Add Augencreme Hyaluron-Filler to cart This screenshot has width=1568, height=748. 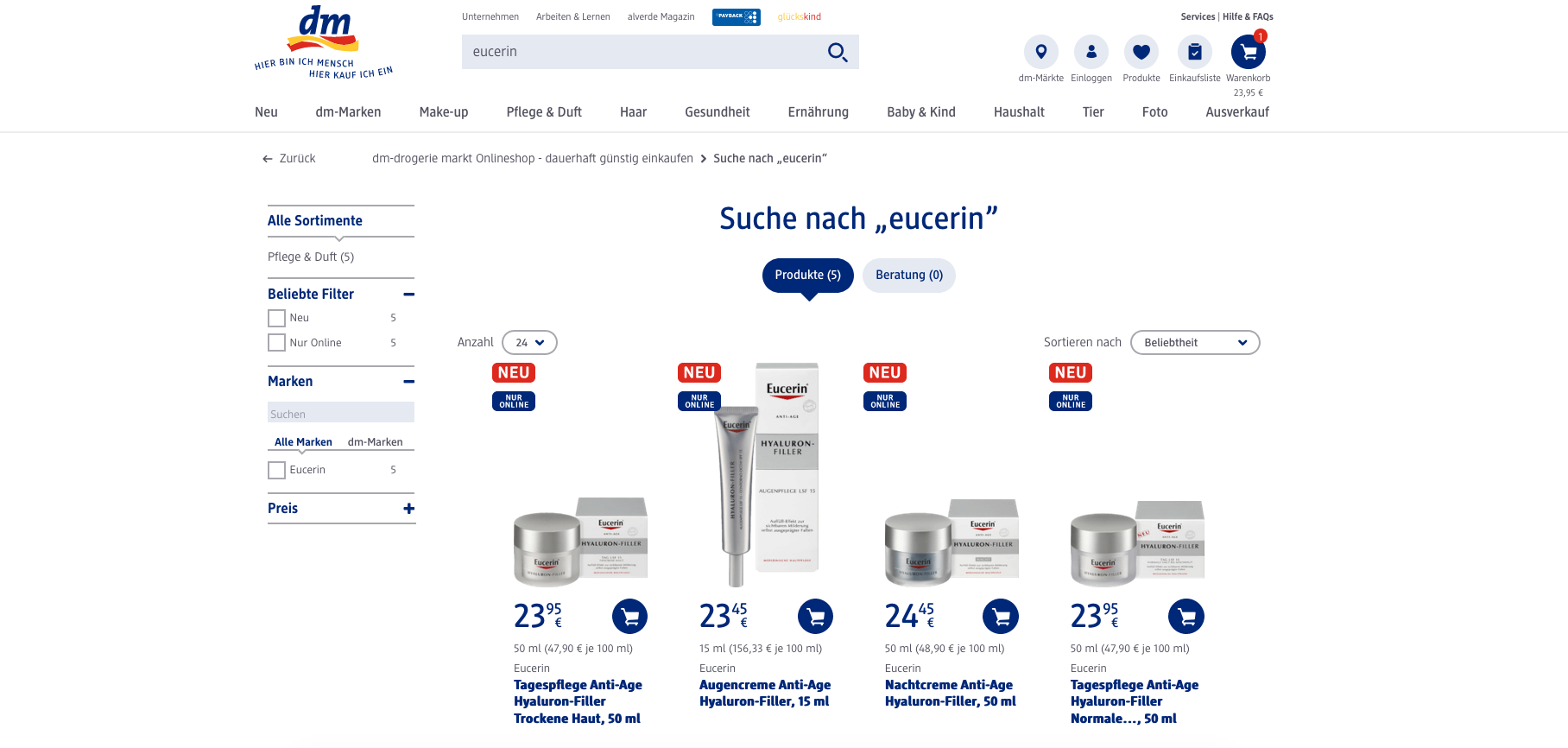(x=815, y=617)
